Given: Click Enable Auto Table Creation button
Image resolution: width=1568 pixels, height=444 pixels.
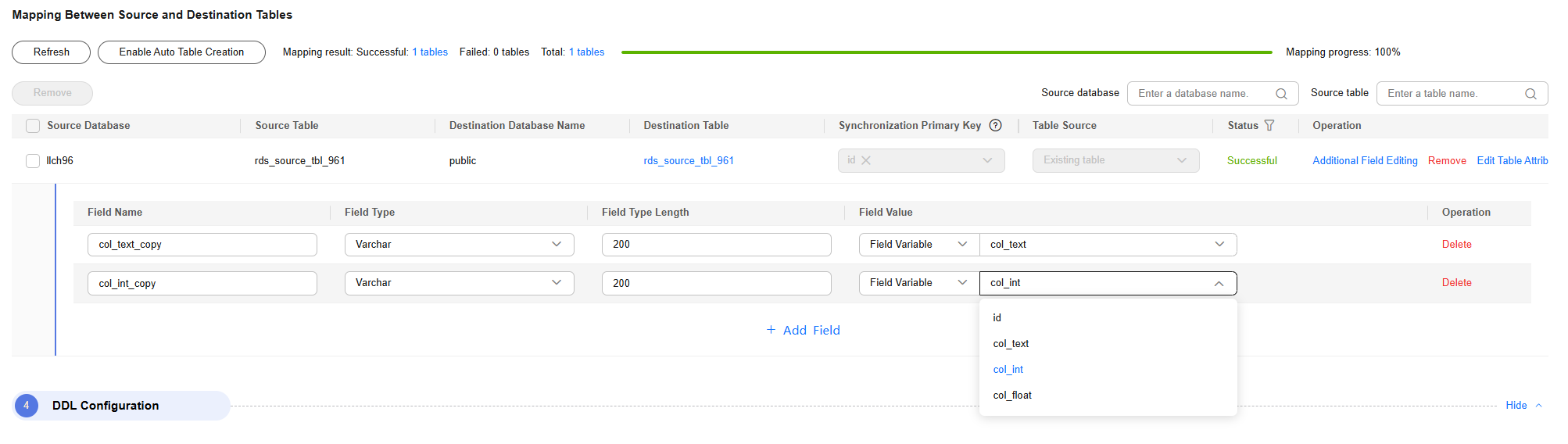Looking at the screenshot, I should (181, 52).
